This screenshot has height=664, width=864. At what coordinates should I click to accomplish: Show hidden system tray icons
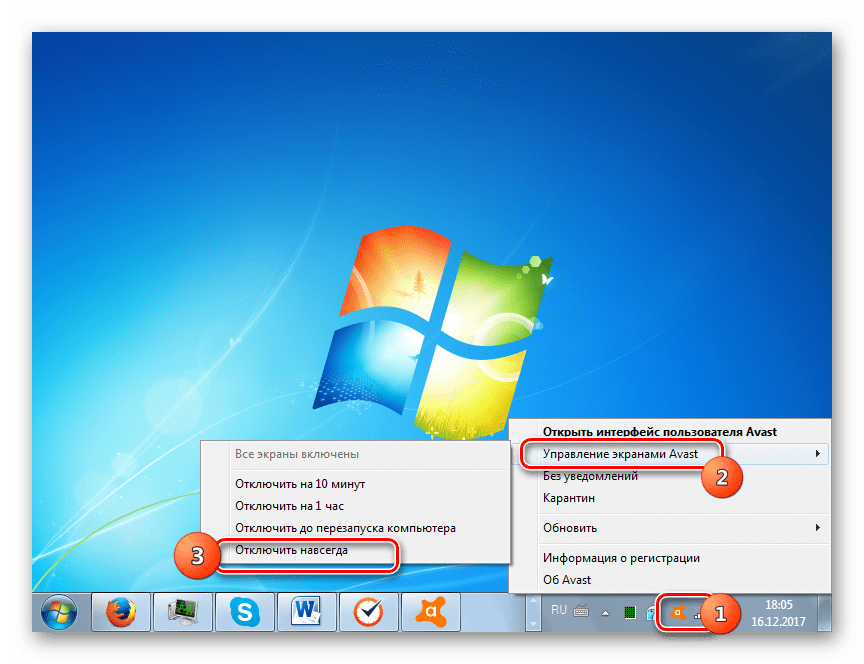tap(604, 612)
